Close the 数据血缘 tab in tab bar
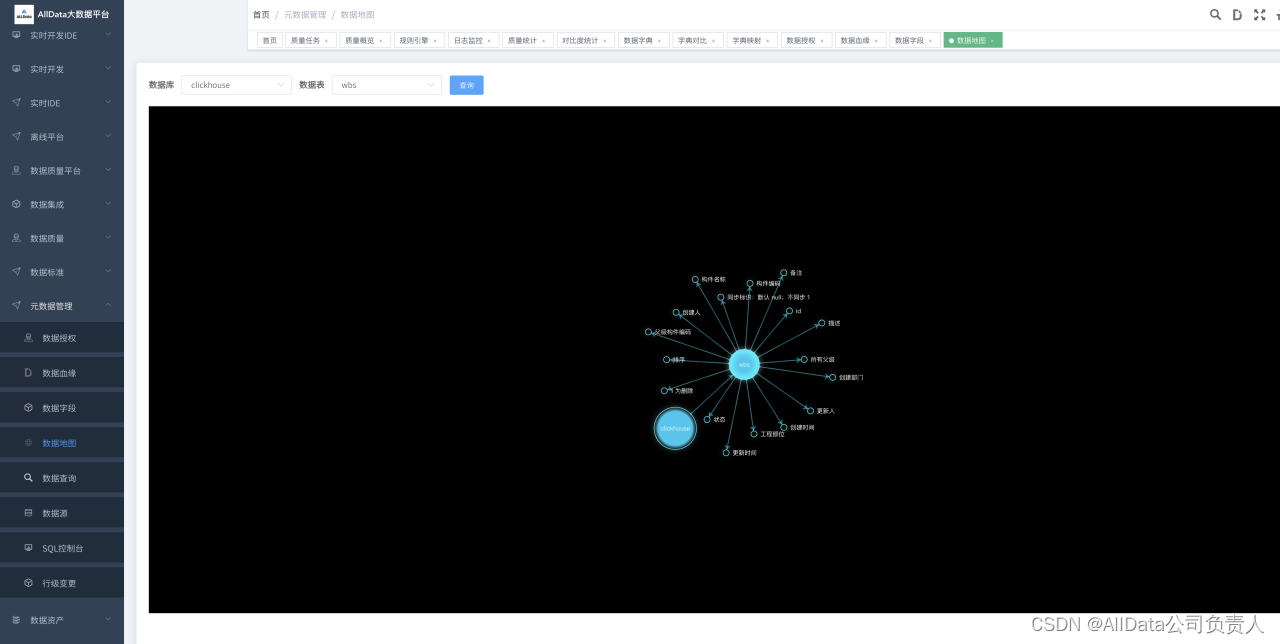The image size is (1280, 644). (876, 41)
